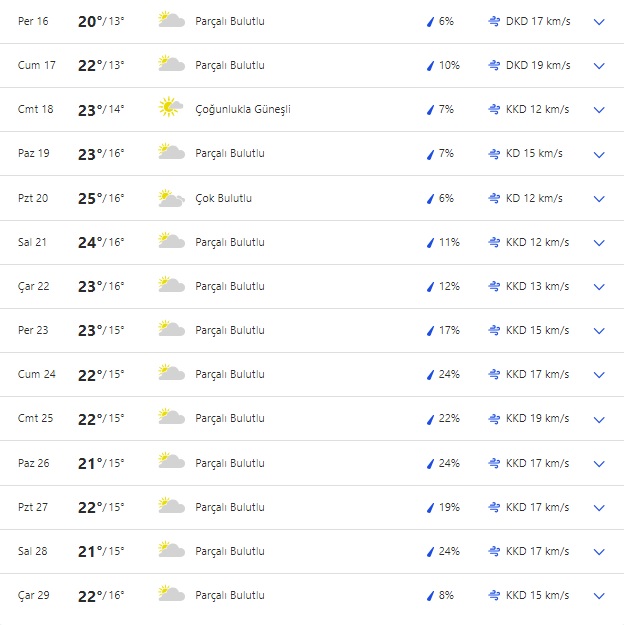Screen dimensions: 624x625
Task: Click the raindrop icon for Çar 22
Action: click(431, 286)
